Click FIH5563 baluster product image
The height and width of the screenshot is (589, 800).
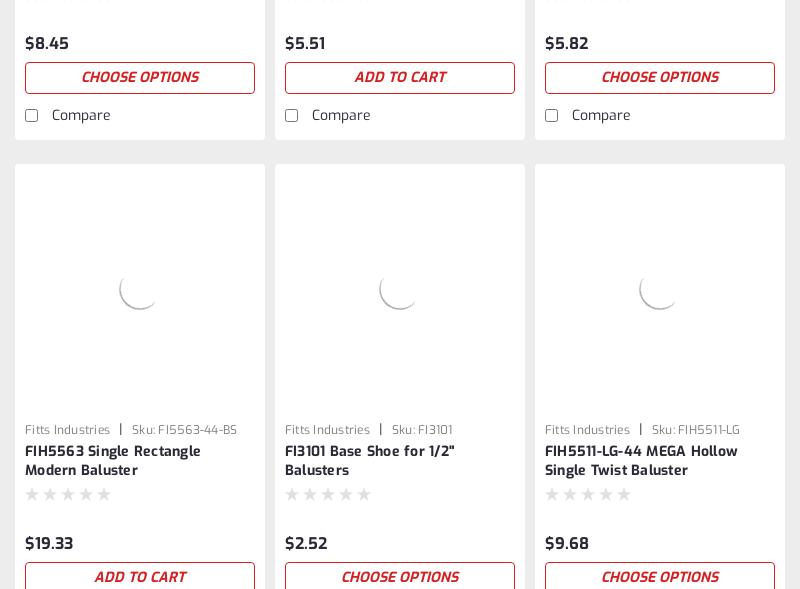pos(140,289)
